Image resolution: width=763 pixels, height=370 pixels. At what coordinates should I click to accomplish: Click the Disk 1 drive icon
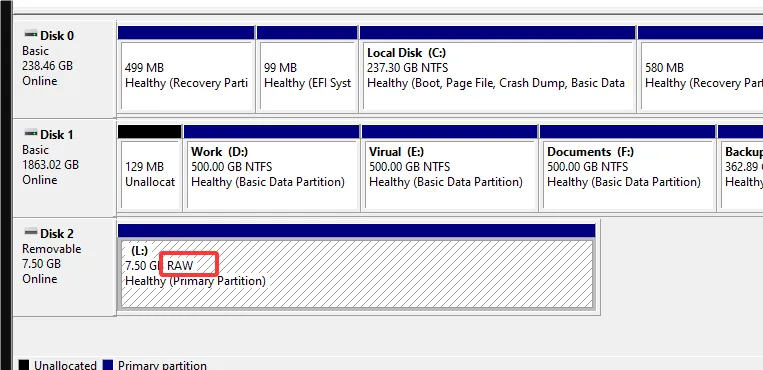[x=31, y=133]
